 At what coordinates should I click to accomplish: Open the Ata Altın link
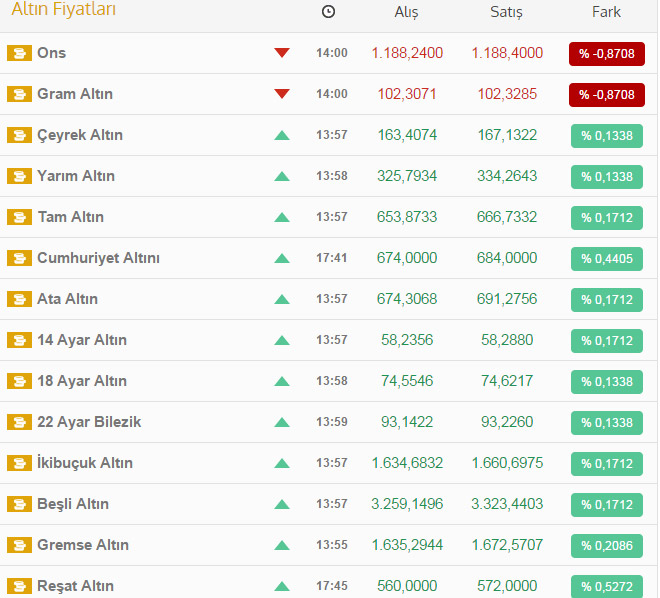point(67,299)
